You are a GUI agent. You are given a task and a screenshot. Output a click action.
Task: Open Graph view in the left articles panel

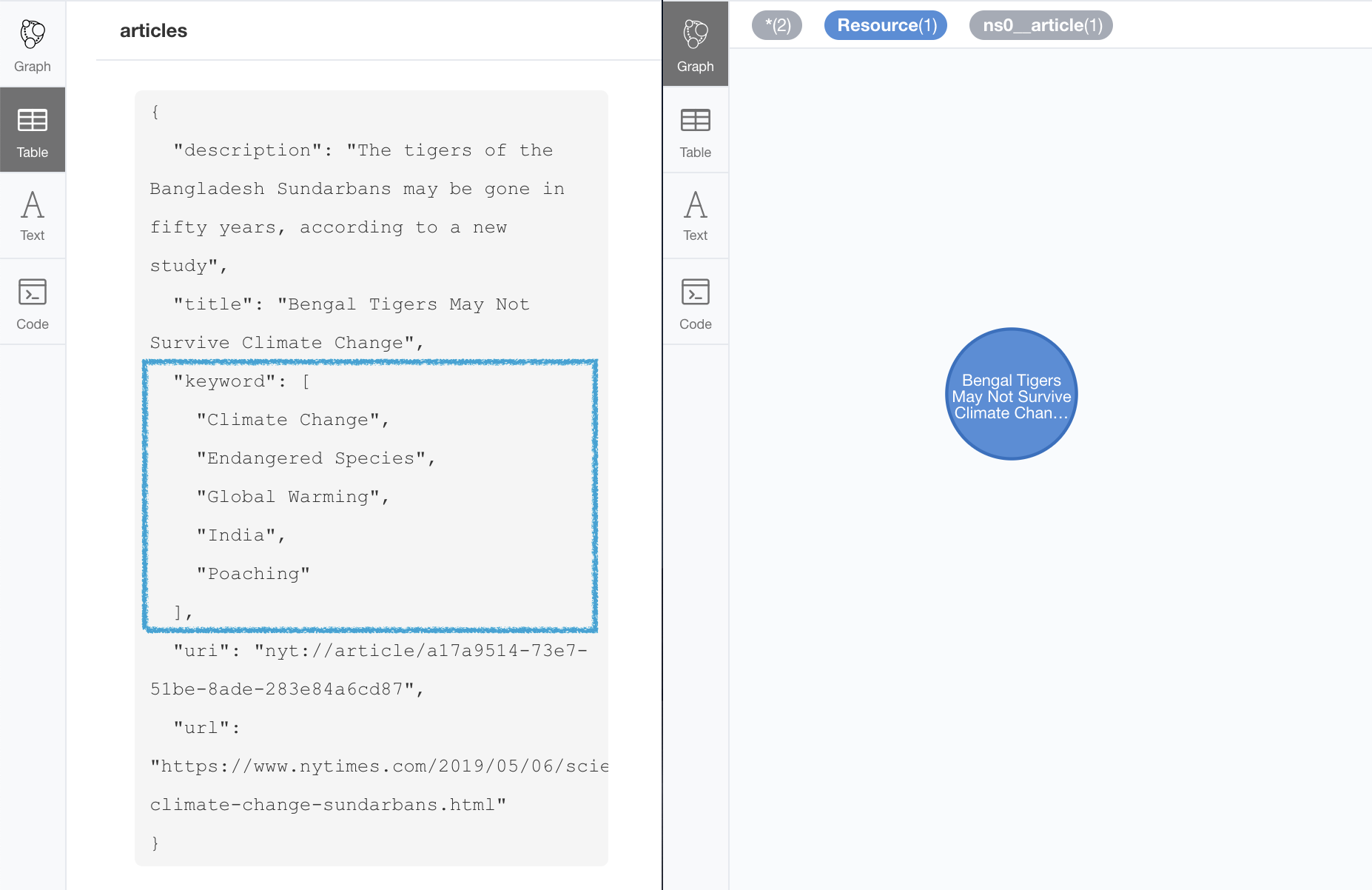[33, 44]
